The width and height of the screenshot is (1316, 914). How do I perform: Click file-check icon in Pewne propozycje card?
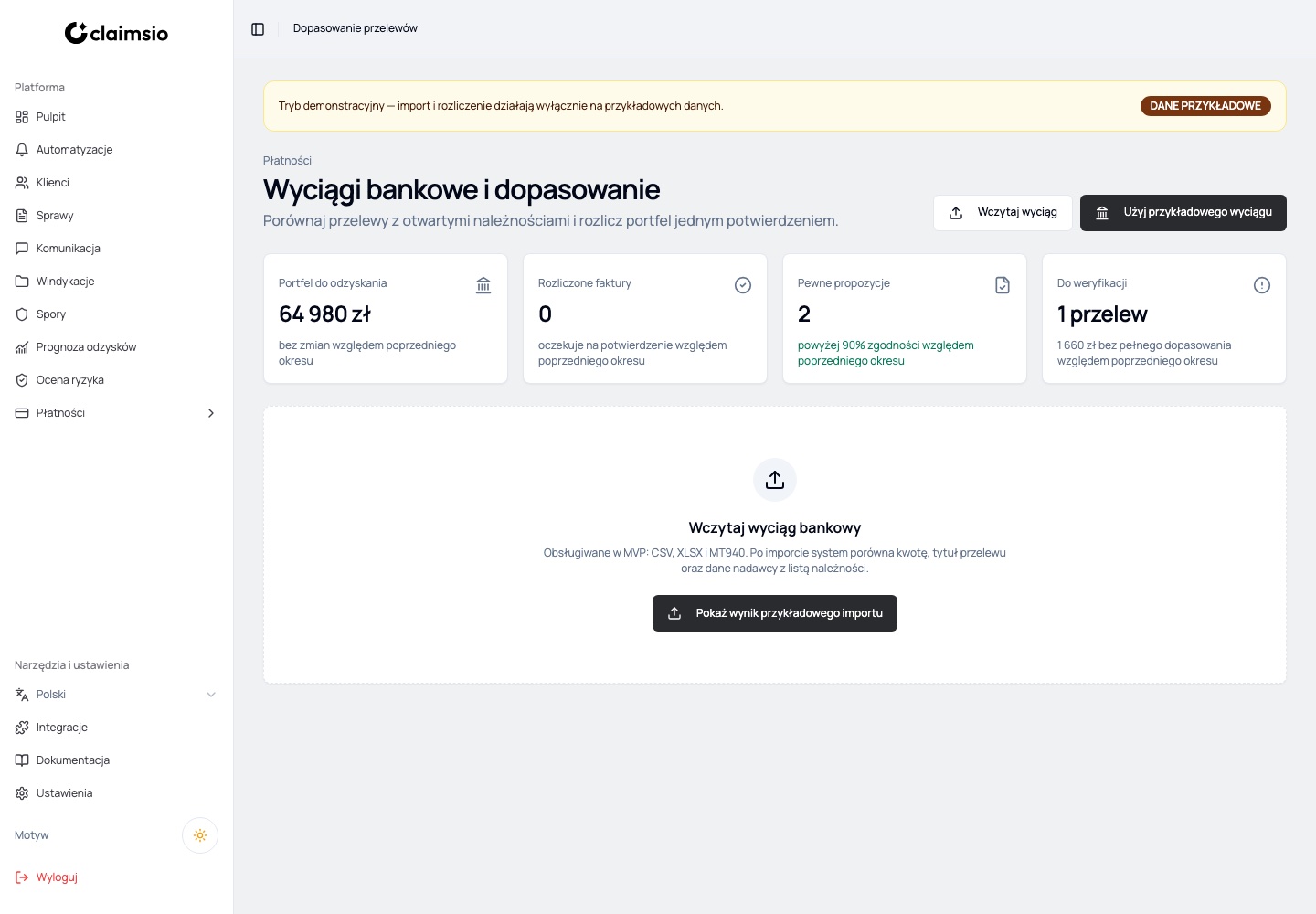1003,285
